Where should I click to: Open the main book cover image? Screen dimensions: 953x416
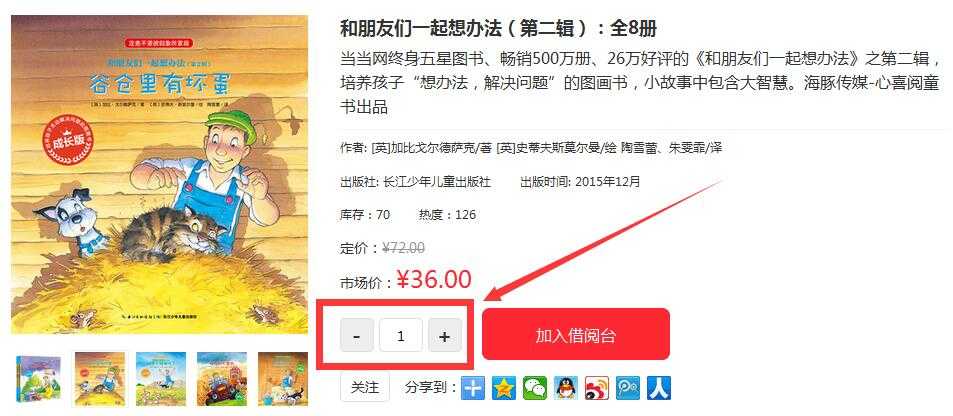tap(159, 175)
